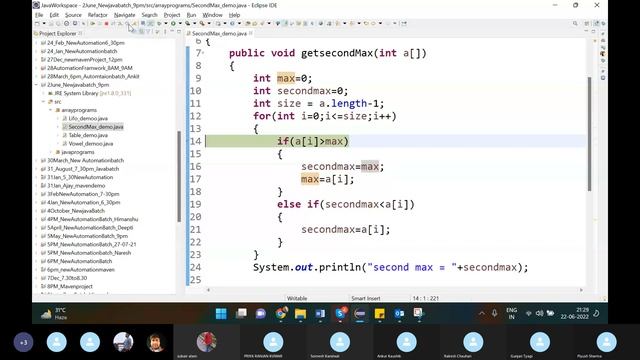Fold the getsecondMax method at line 7
The height and width of the screenshot is (360, 640).
[x=203, y=53]
